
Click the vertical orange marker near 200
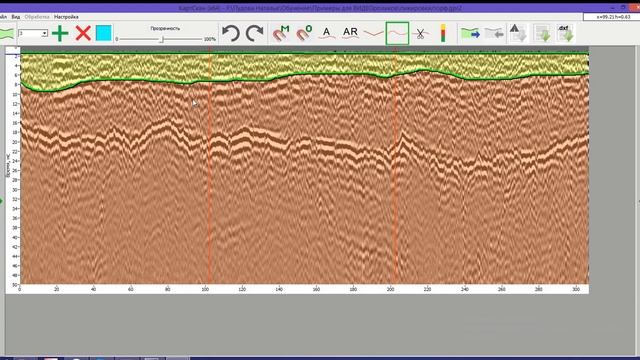coord(395,165)
